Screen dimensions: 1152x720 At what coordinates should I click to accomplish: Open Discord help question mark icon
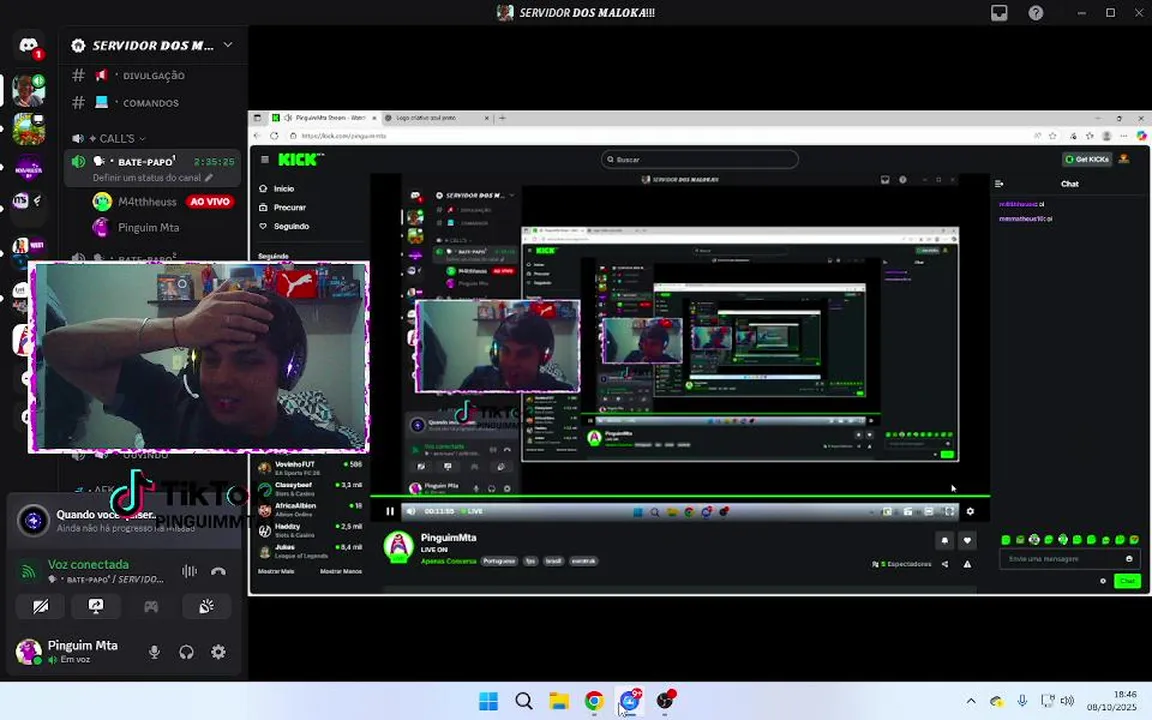pyautogui.click(x=1036, y=12)
